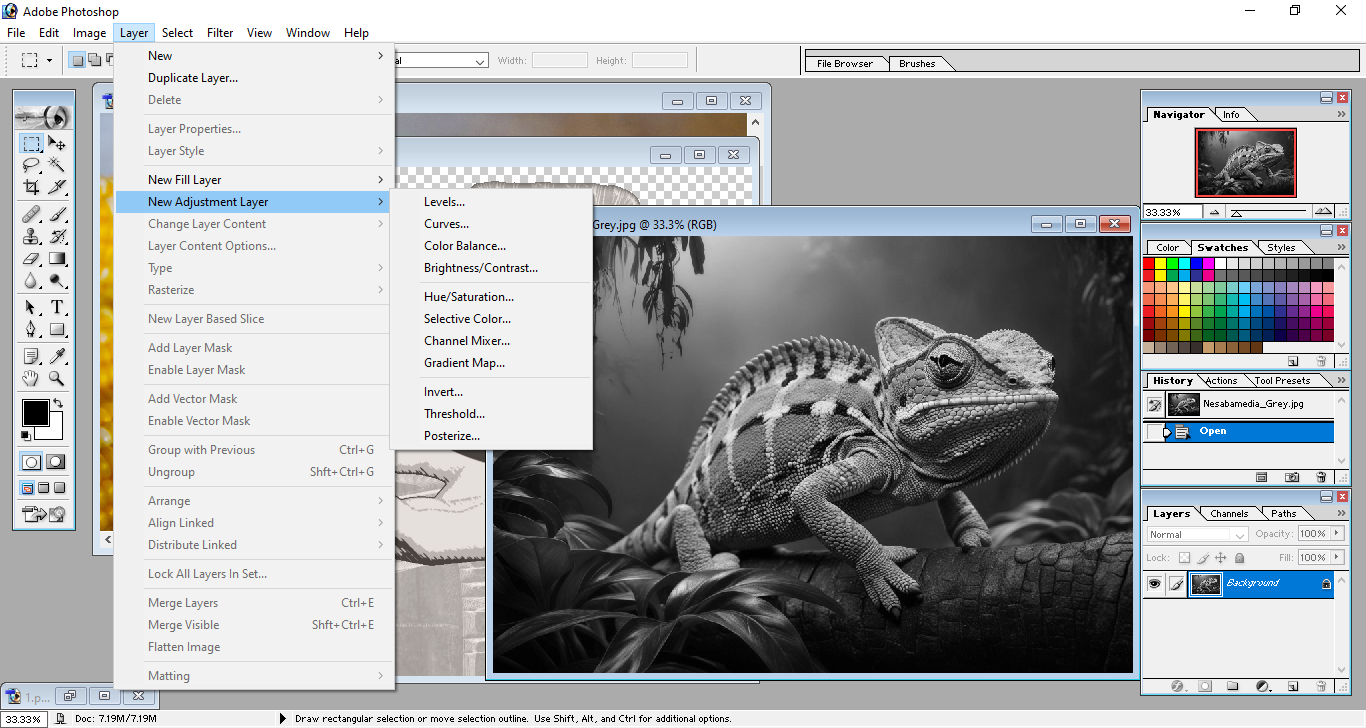Pick the Lasso tool
The height and width of the screenshot is (728, 1366).
(x=32, y=165)
